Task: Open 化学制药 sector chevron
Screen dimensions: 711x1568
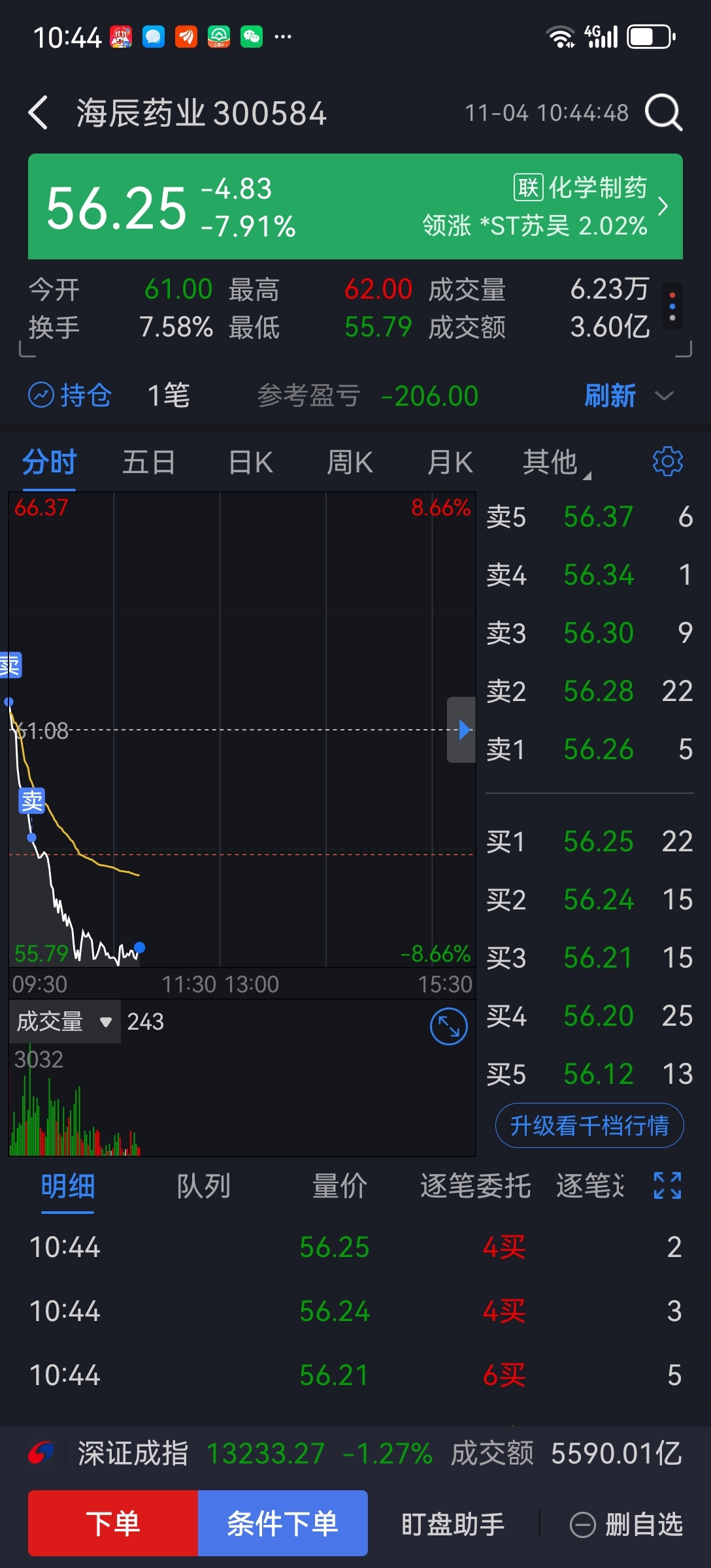Action: (663, 206)
